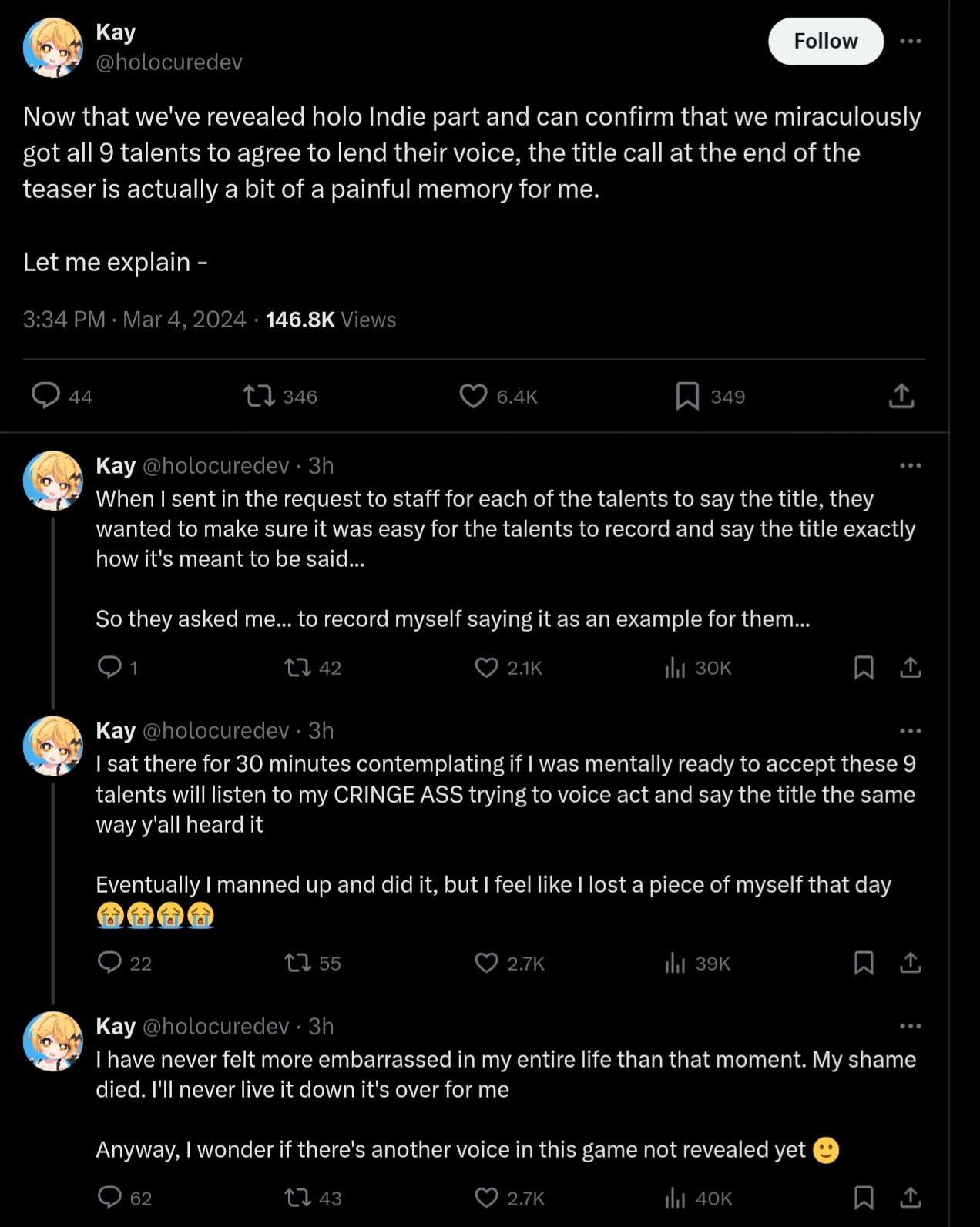Like the last reply about another voice

[486, 1198]
